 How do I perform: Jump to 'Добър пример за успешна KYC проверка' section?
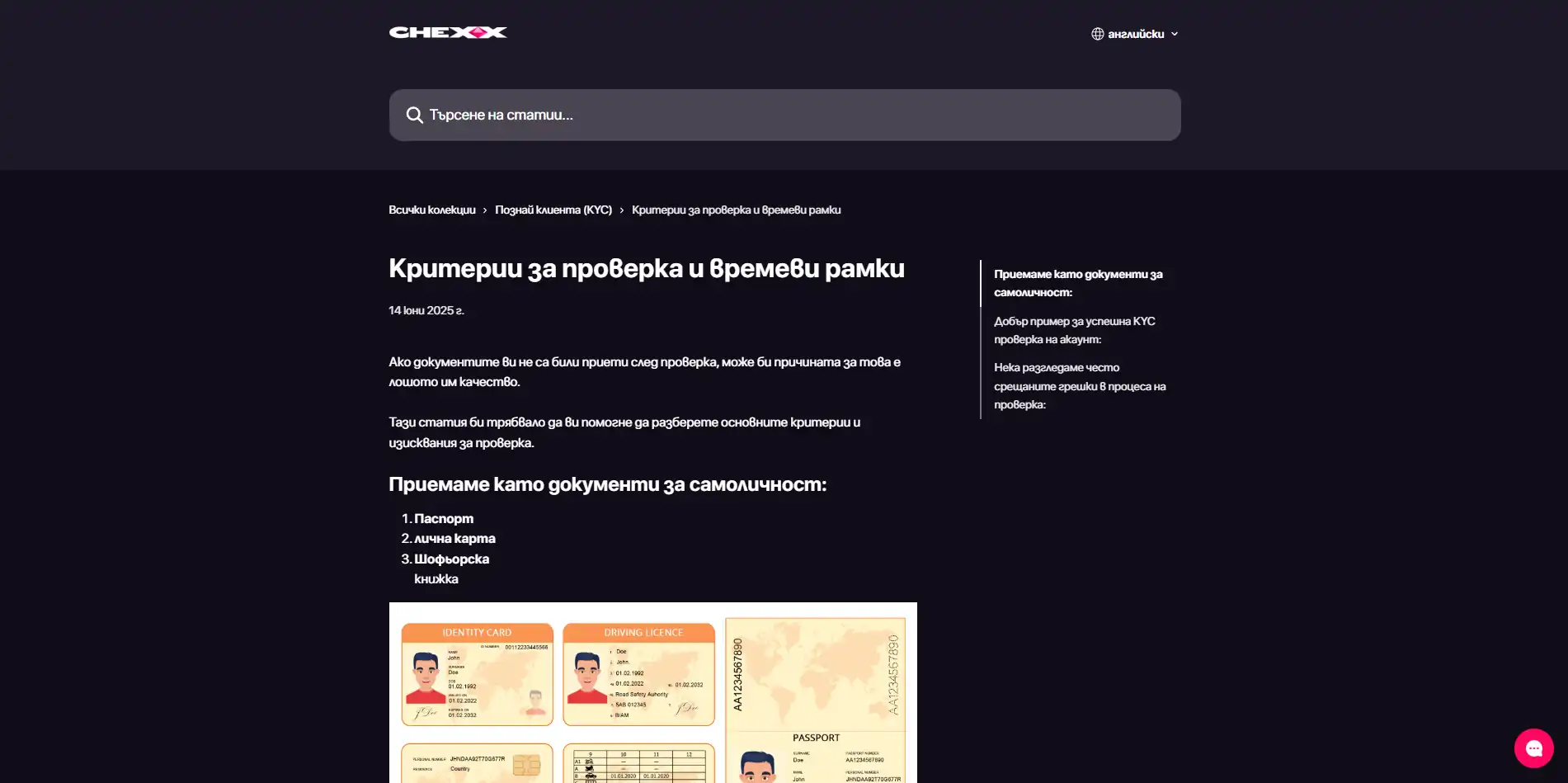click(x=1074, y=330)
